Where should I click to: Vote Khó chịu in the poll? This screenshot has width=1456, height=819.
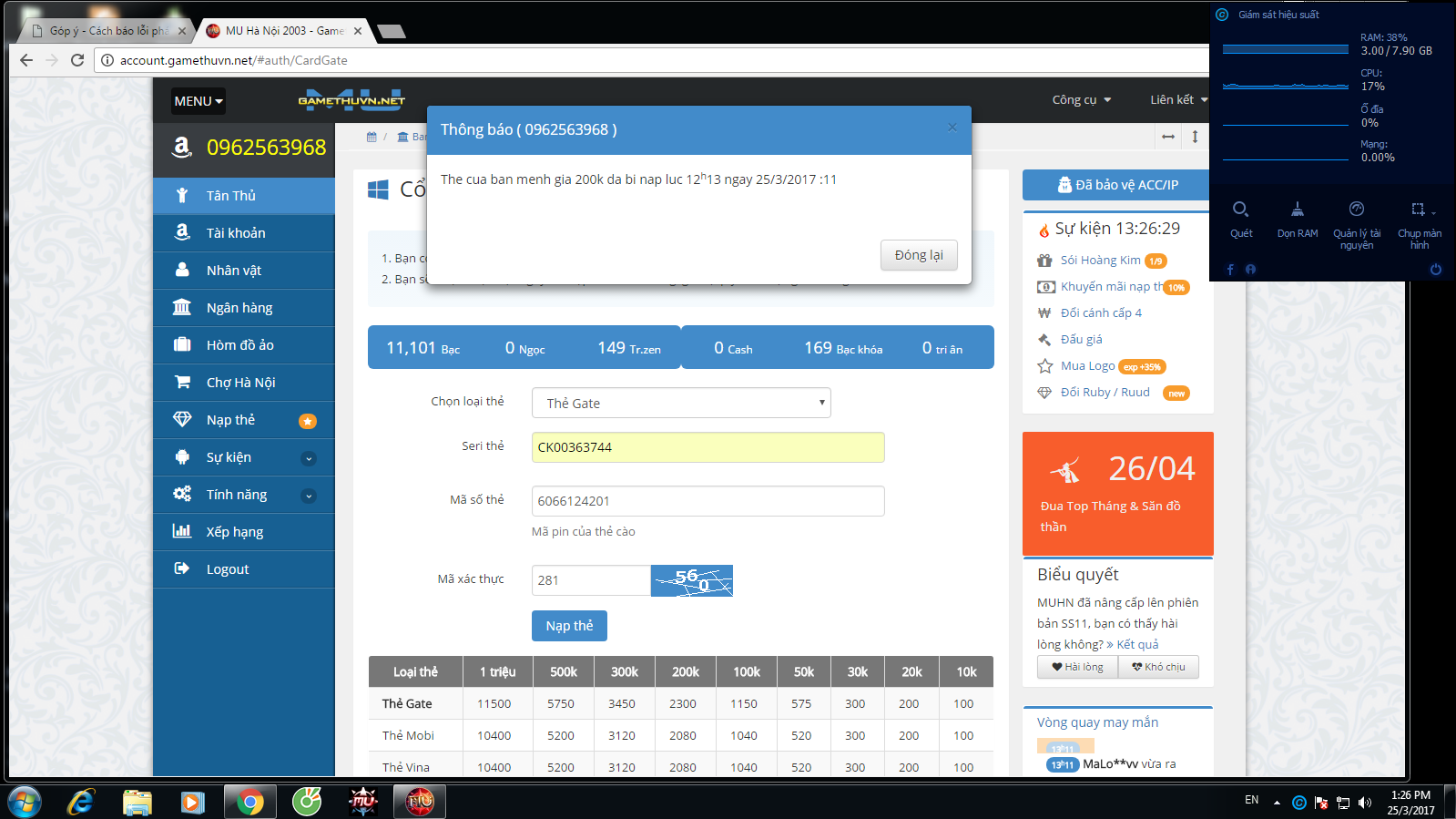[1158, 667]
